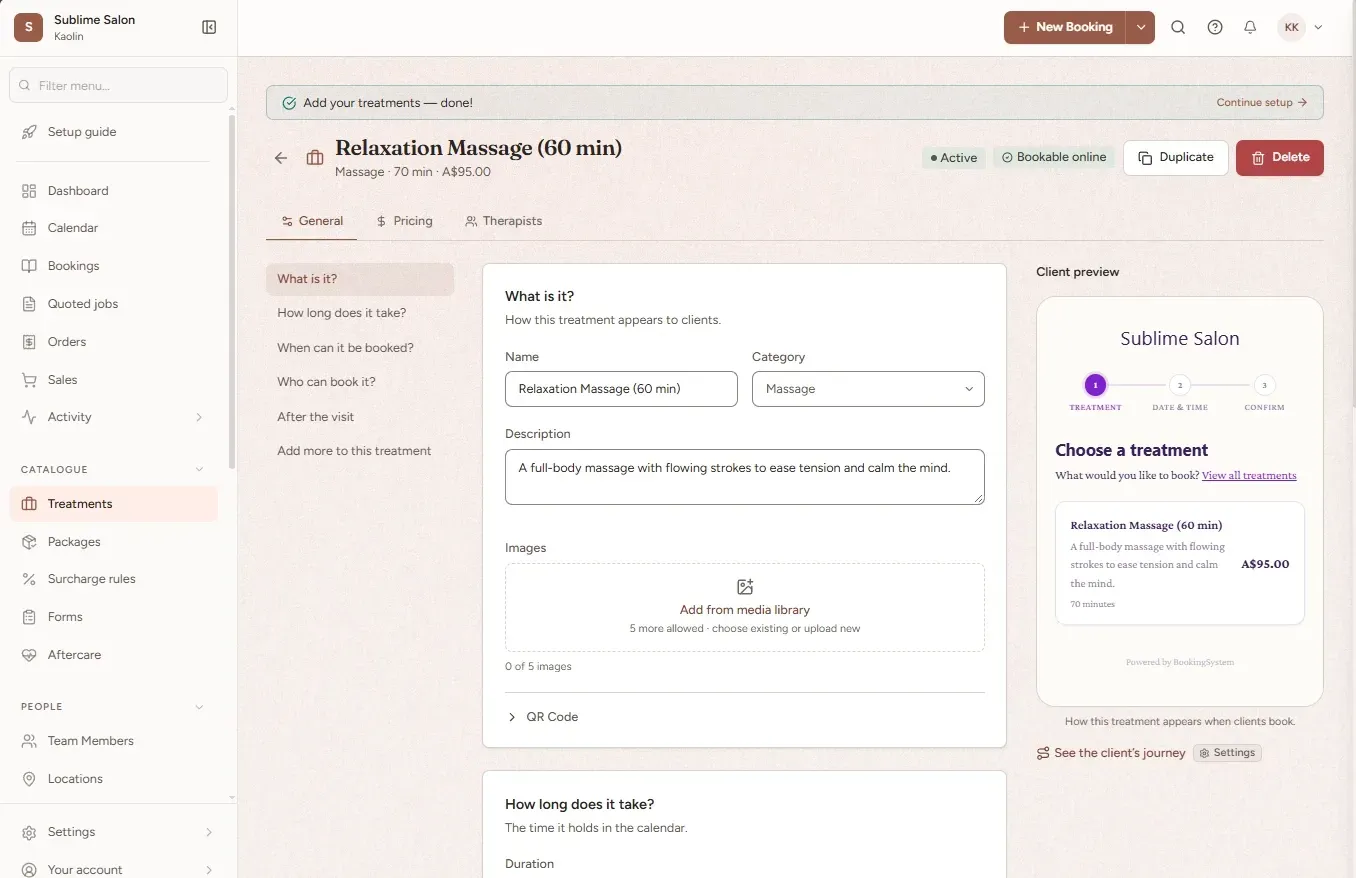Open the search icon in header

1178,27
